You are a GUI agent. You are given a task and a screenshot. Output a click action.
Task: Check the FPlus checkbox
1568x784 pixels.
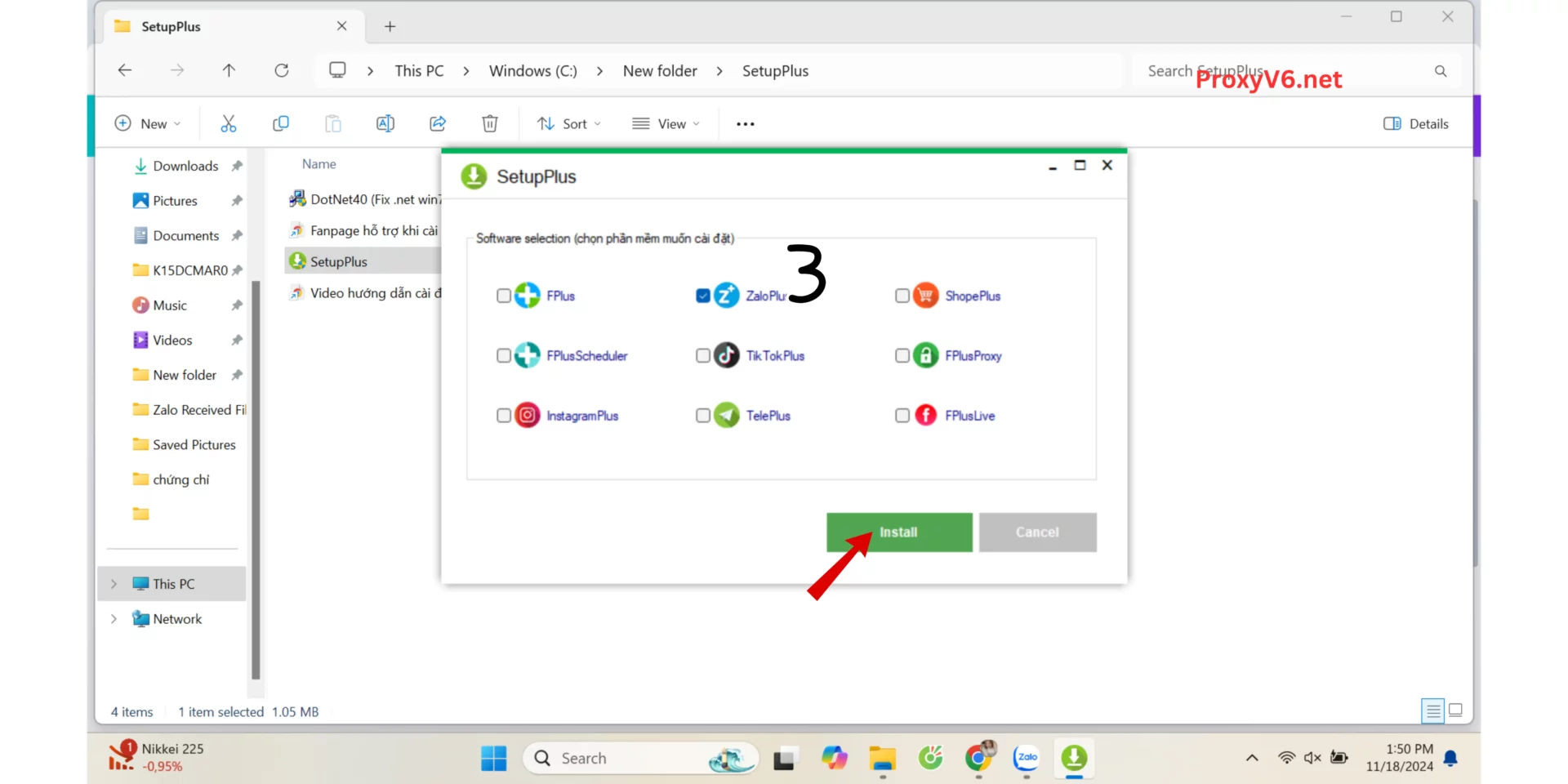coord(504,296)
